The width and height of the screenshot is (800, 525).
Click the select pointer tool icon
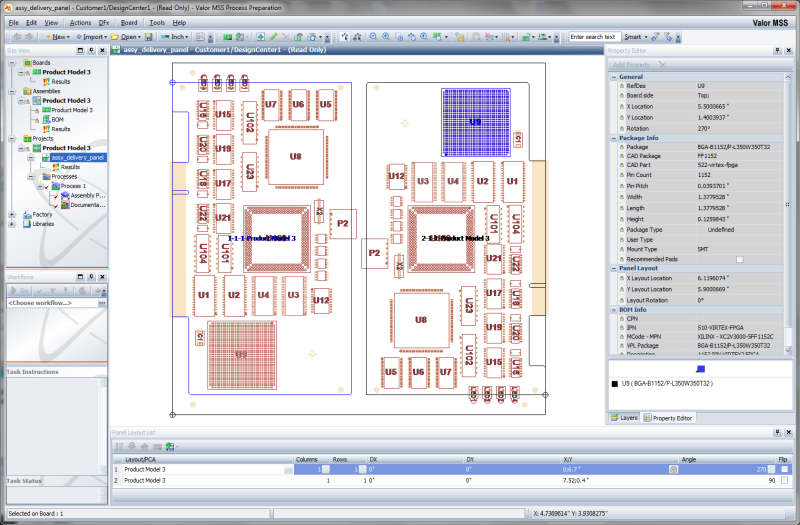345,37
